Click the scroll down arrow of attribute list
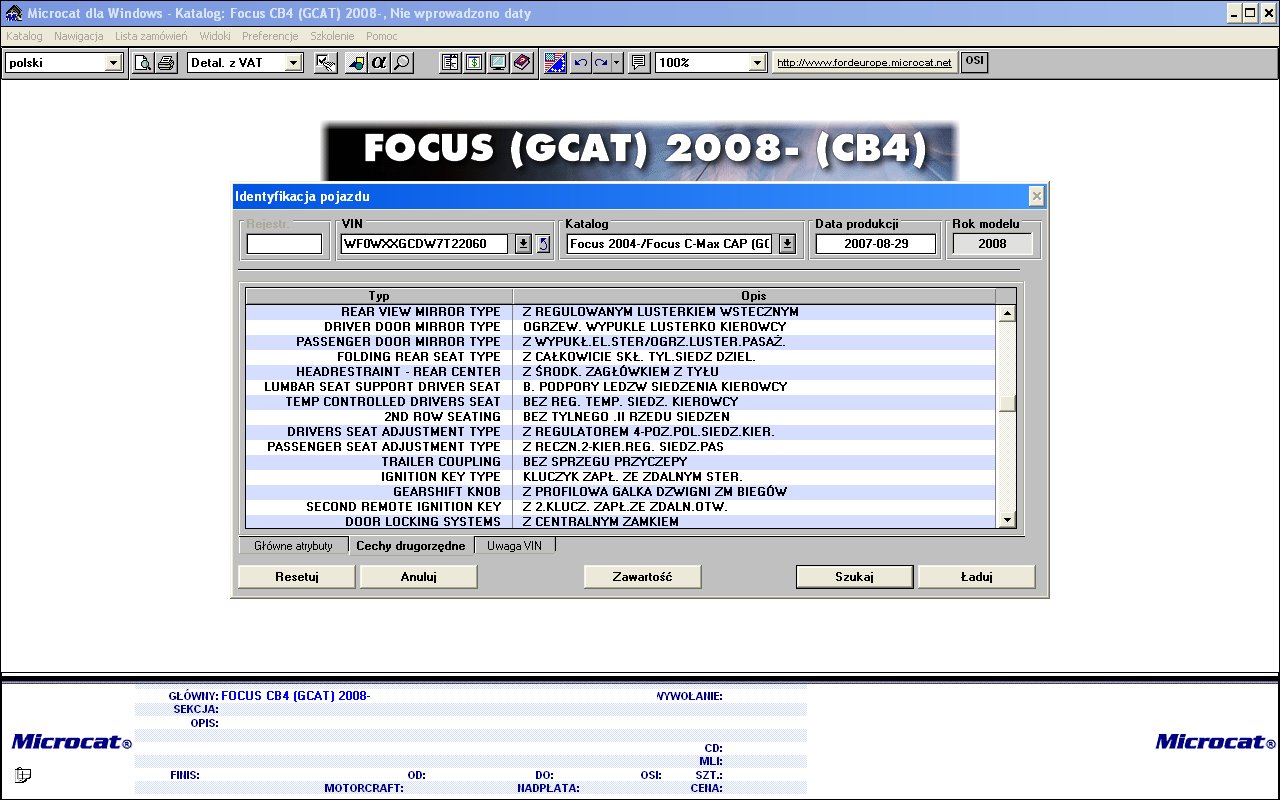 coord(1008,520)
